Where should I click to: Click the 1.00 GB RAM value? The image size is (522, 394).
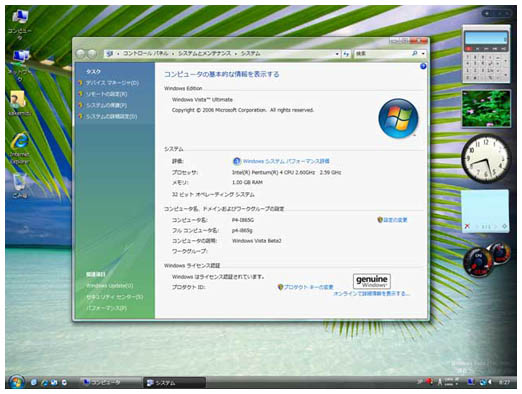247,183
